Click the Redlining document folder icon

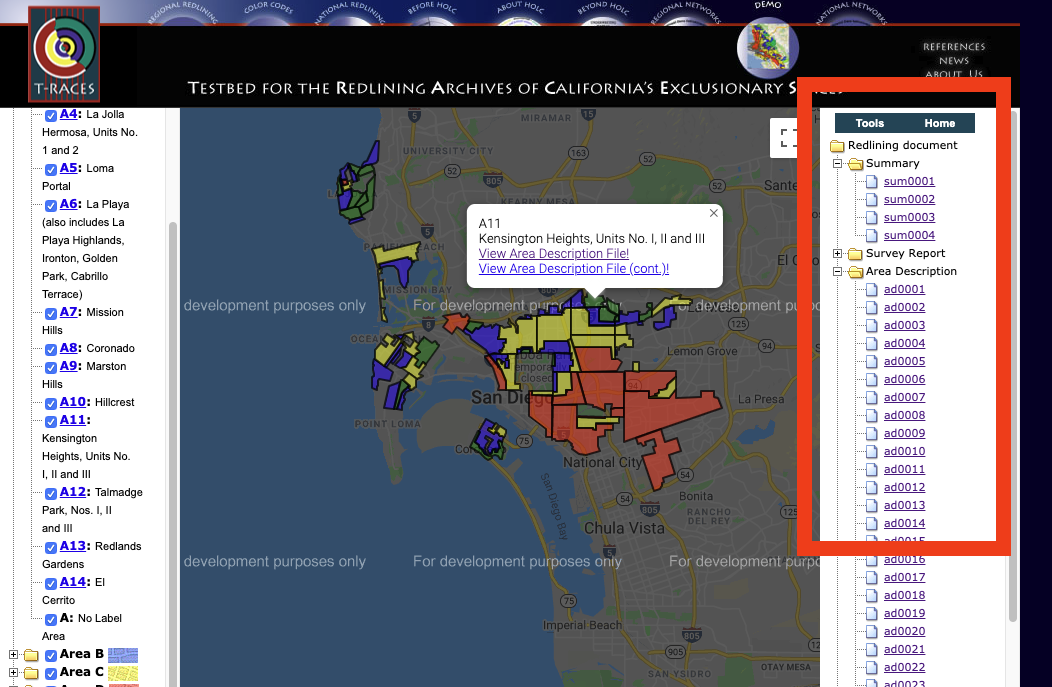click(837, 146)
